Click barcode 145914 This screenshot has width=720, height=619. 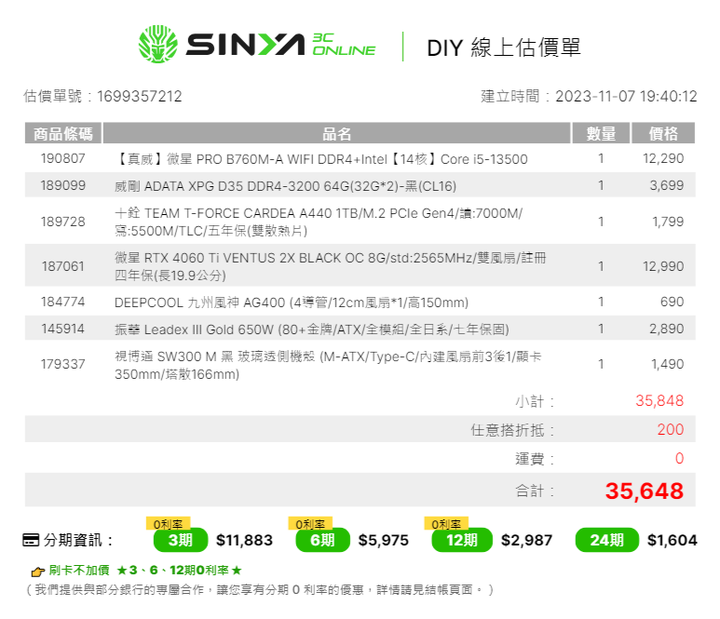(63, 329)
